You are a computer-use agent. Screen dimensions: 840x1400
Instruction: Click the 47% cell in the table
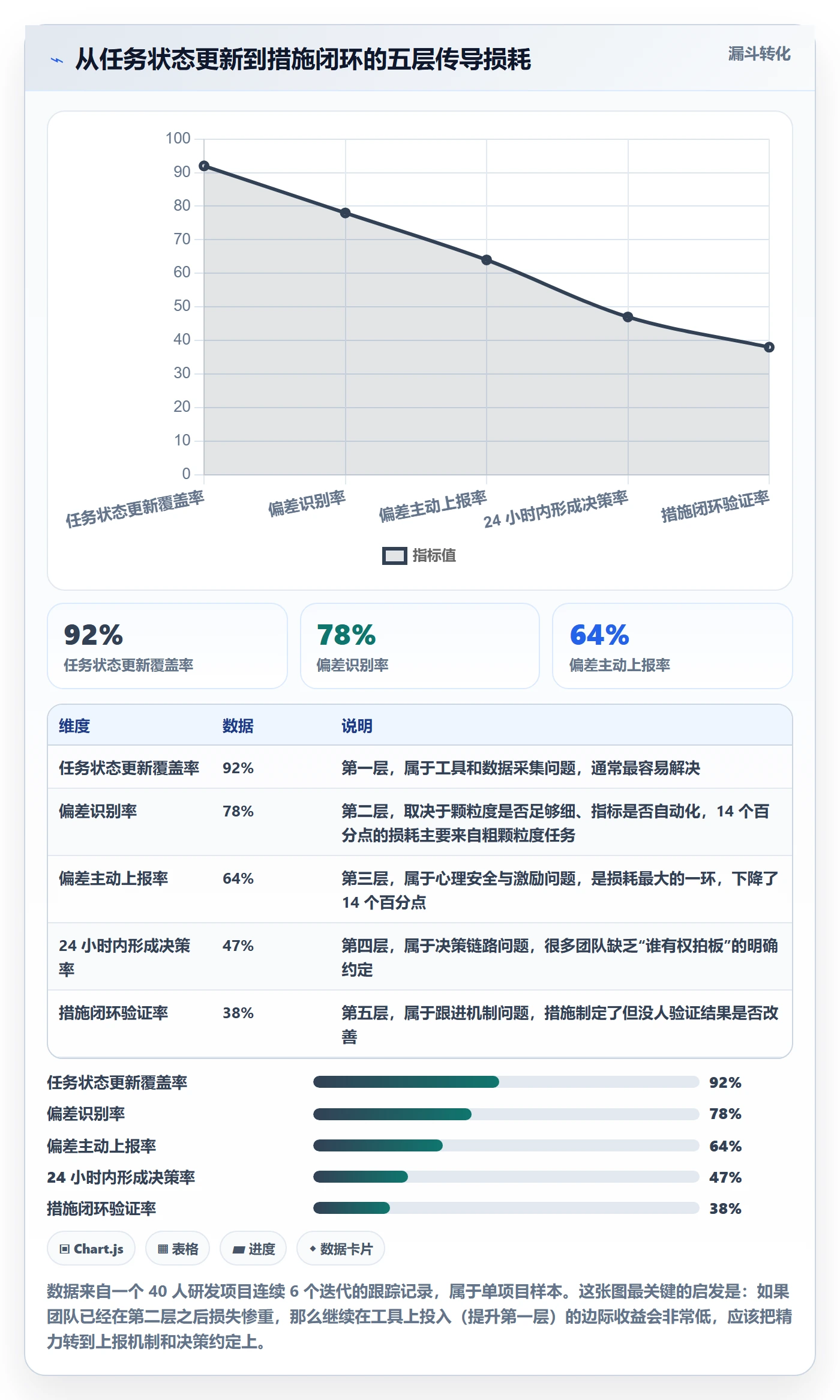pyautogui.click(x=238, y=946)
